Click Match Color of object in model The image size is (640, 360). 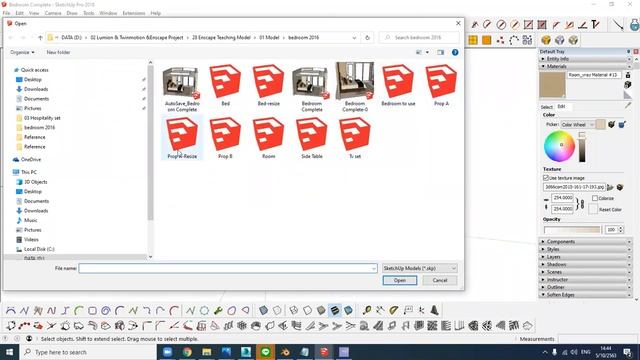point(611,124)
